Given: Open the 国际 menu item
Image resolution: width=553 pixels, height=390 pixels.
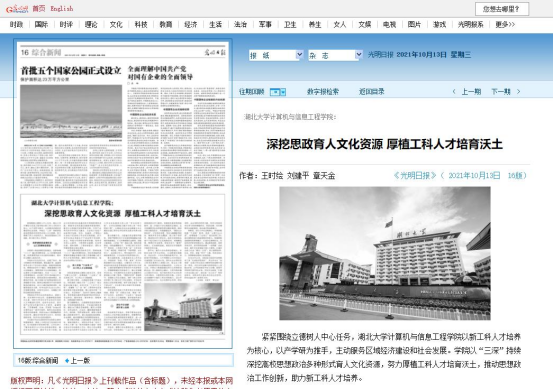Looking at the screenshot, I should [x=41, y=24].
